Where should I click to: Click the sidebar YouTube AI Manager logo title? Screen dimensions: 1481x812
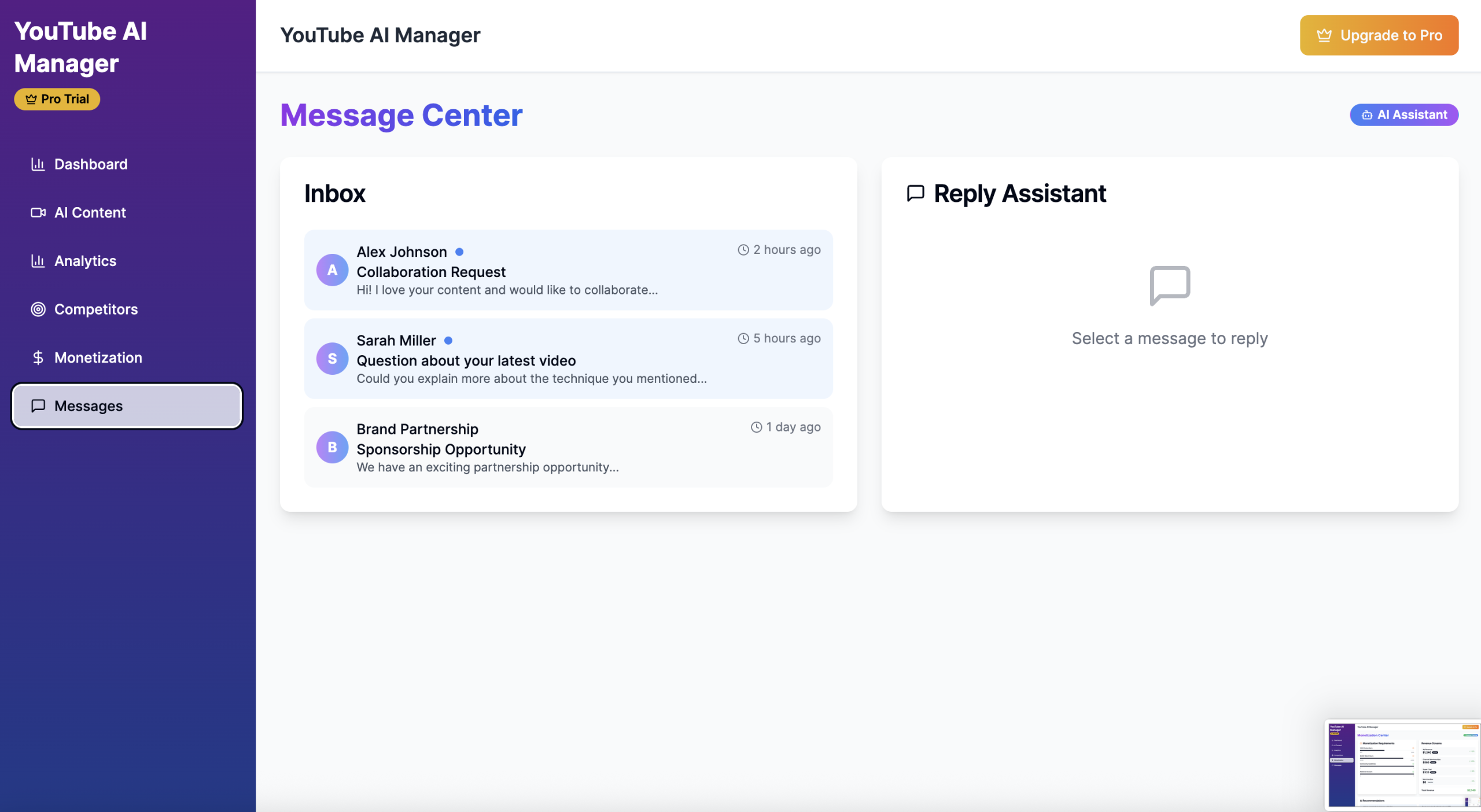(x=80, y=47)
